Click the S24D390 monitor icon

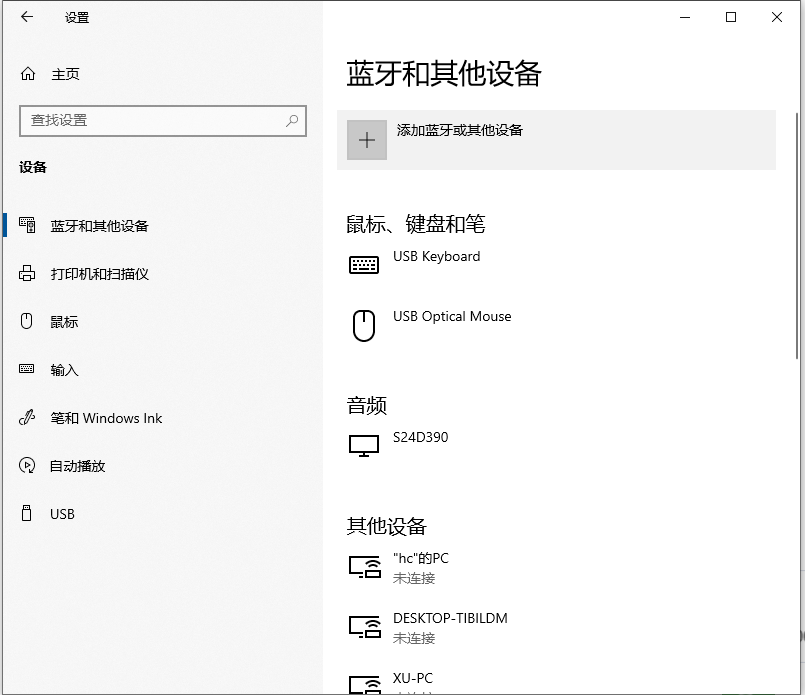coord(364,446)
